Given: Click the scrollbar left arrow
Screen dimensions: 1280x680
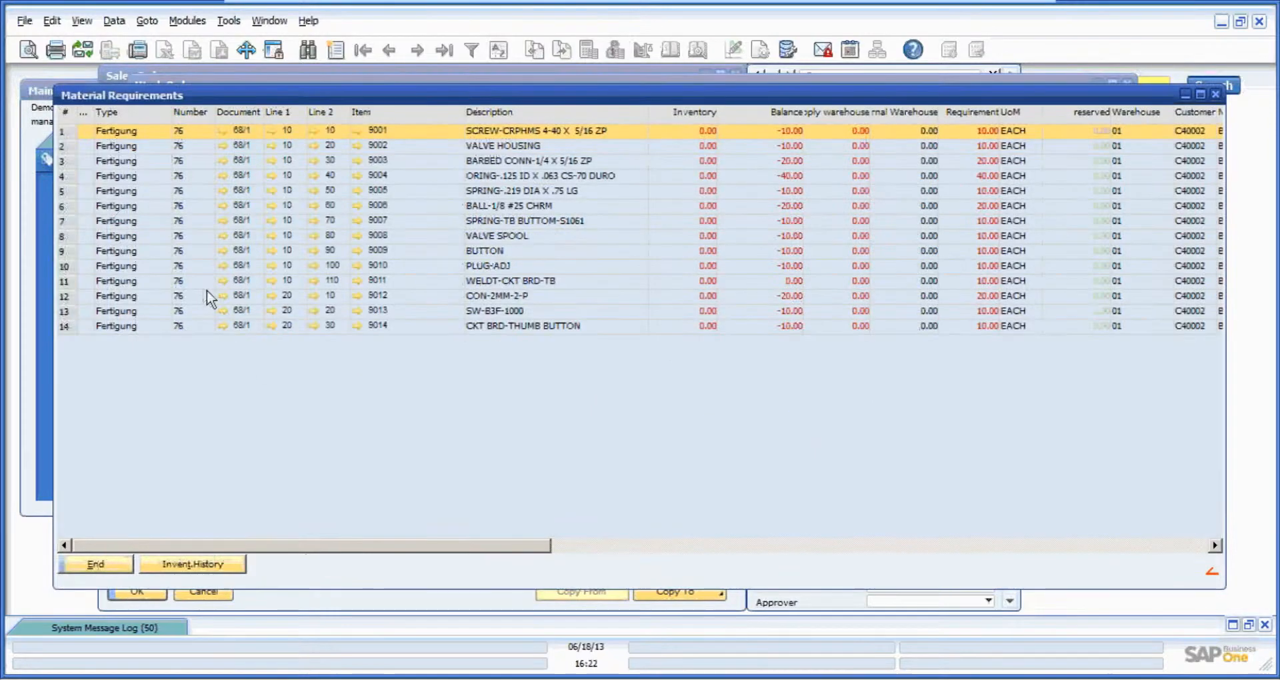Looking at the screenshot, I should click(x=65, y=546).
